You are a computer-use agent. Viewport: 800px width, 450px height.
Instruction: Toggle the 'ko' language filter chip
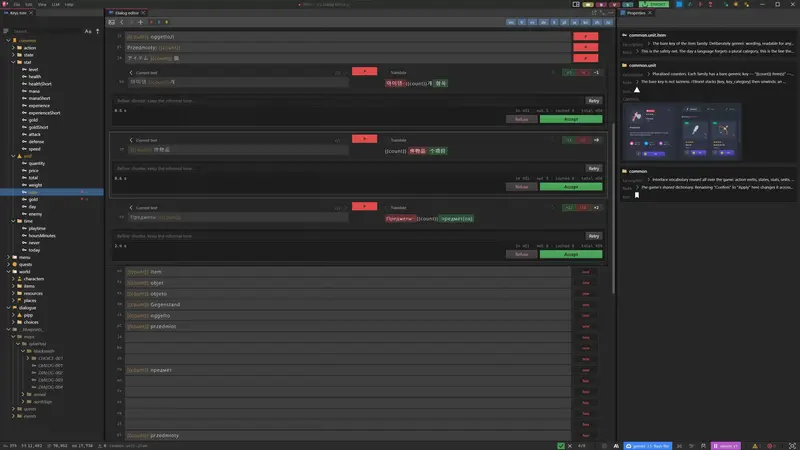tap(586, 22)
